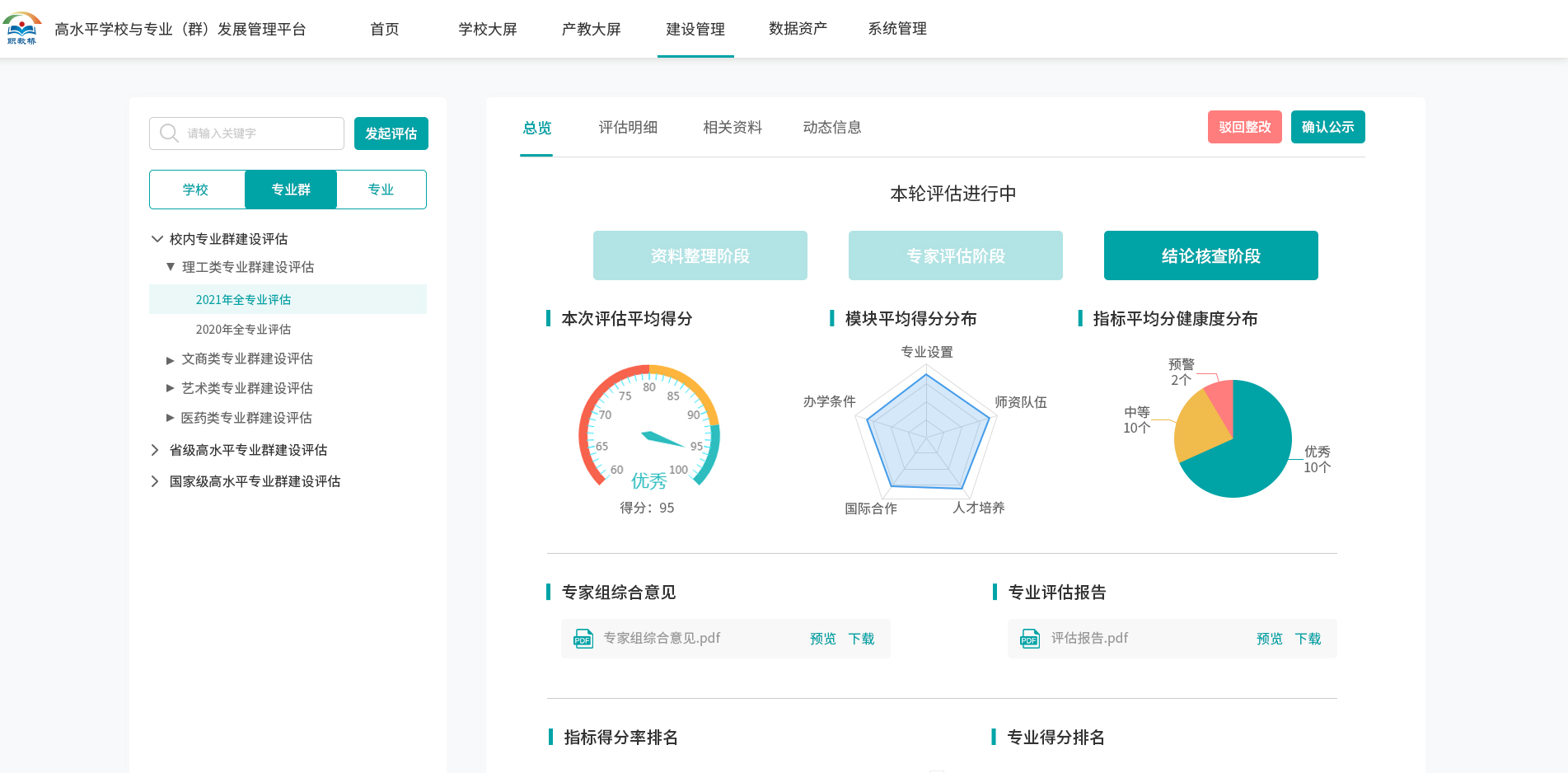
Task: Click the 驳回整改 button
Action: [x=1244, y=127]
